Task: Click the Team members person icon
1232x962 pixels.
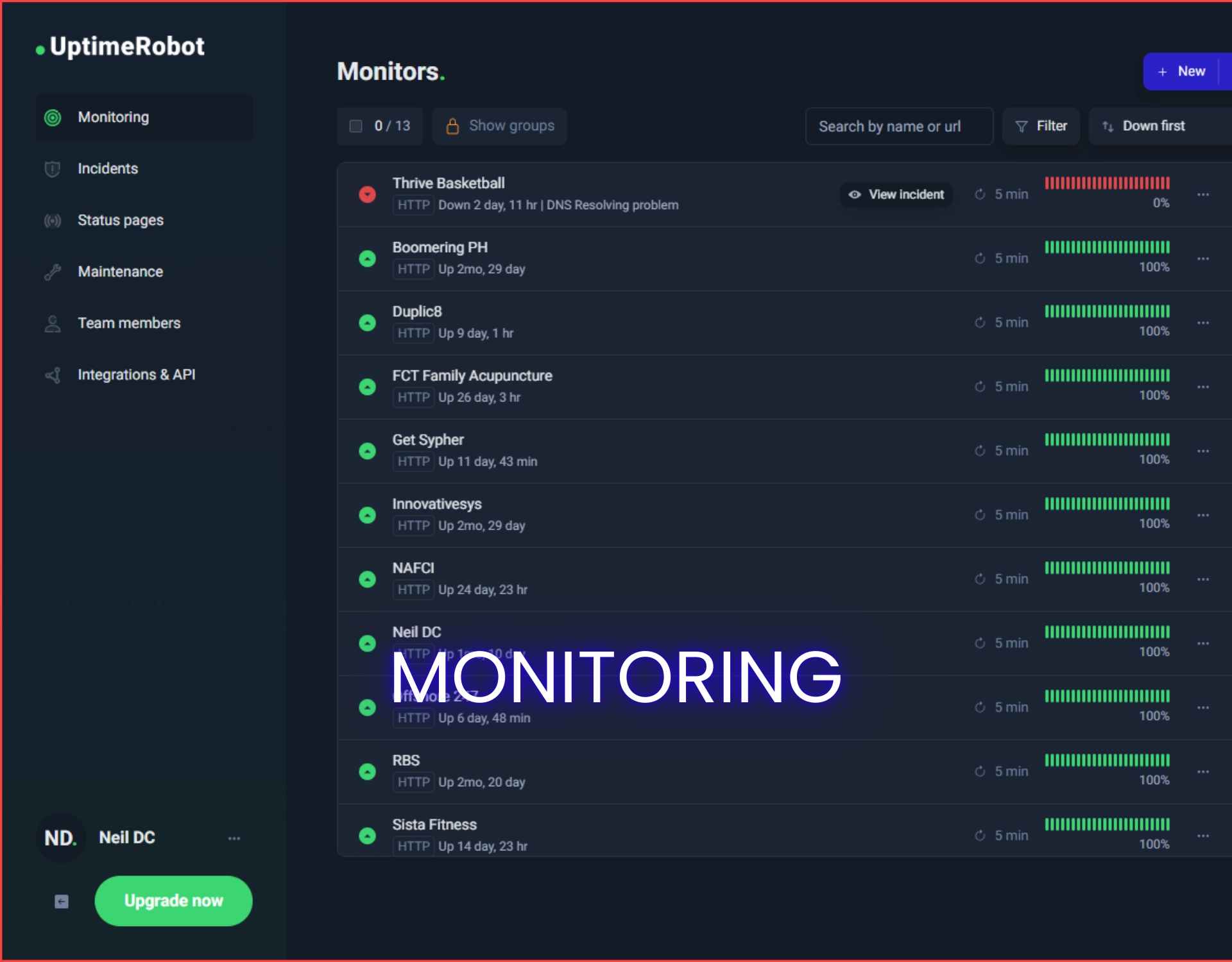Action: click(53, 323)
